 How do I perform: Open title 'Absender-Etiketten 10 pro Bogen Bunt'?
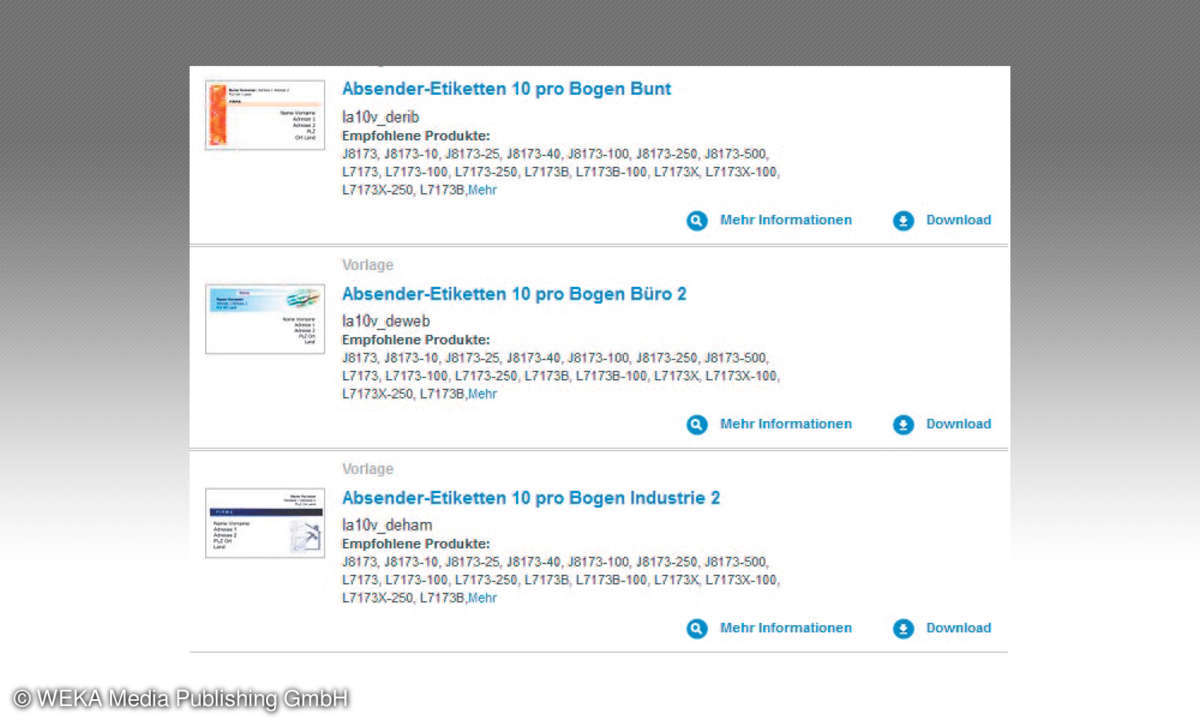click(506, 89)
